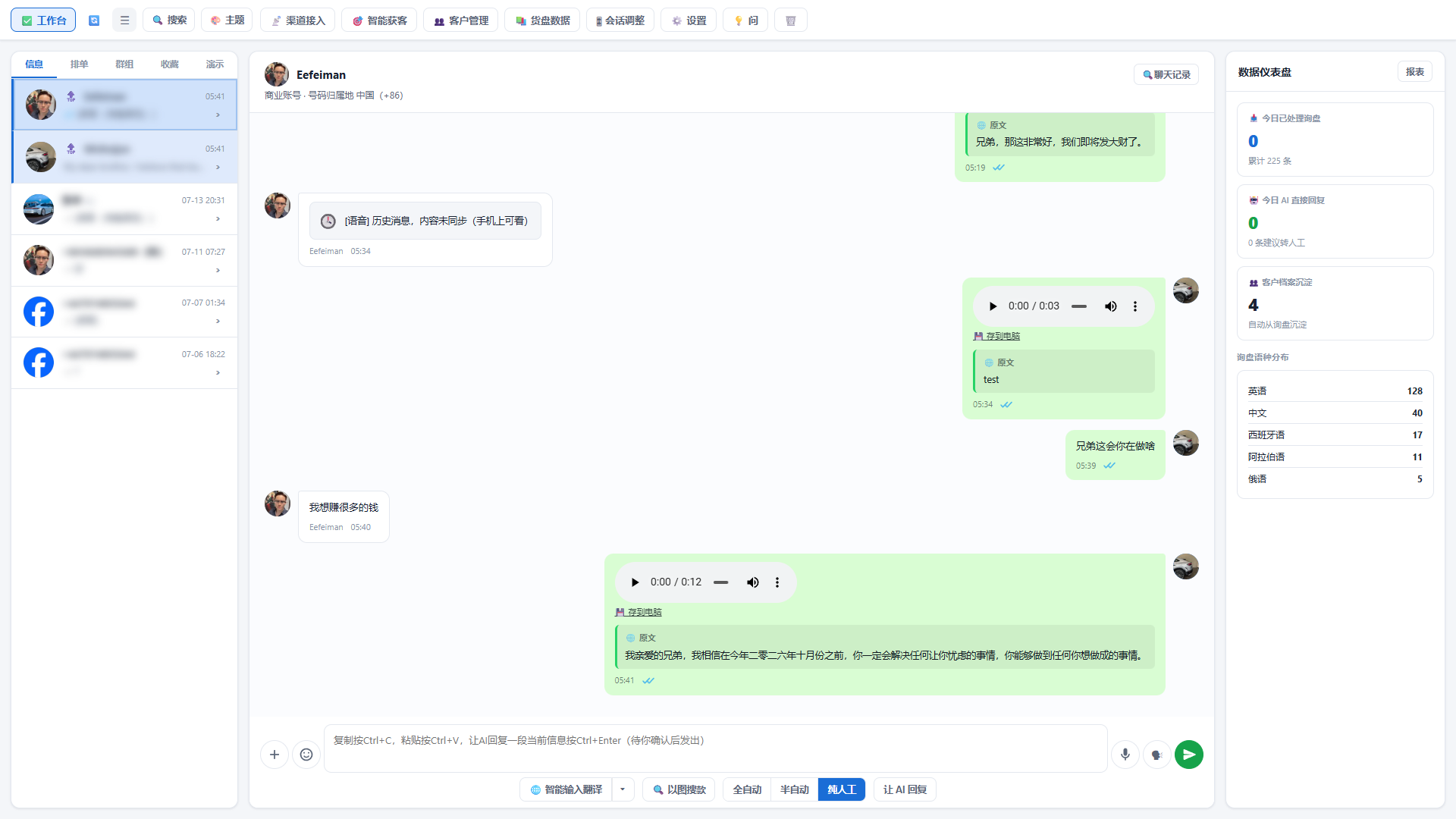Select 全自动 reply mode
The height and width of the screenshot is (819, 1456).
click(x=747, y=789)
